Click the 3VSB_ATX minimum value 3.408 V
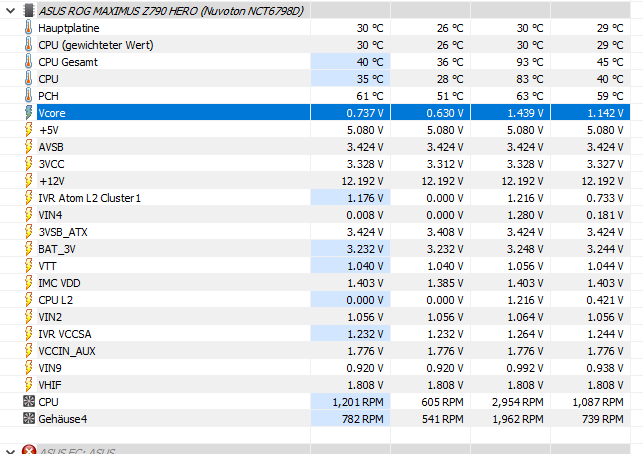643x454 pixels. coord(445,232)
